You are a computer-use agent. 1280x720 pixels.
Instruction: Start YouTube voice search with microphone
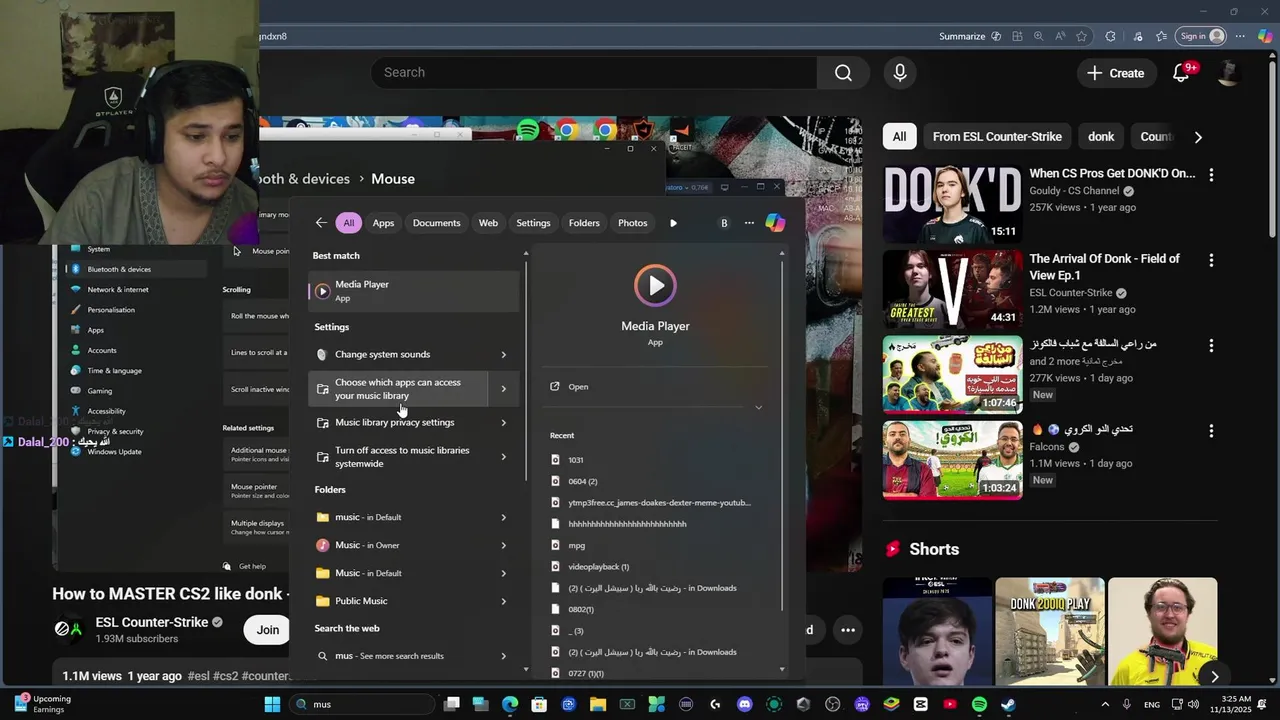click(x=900, y=72)
